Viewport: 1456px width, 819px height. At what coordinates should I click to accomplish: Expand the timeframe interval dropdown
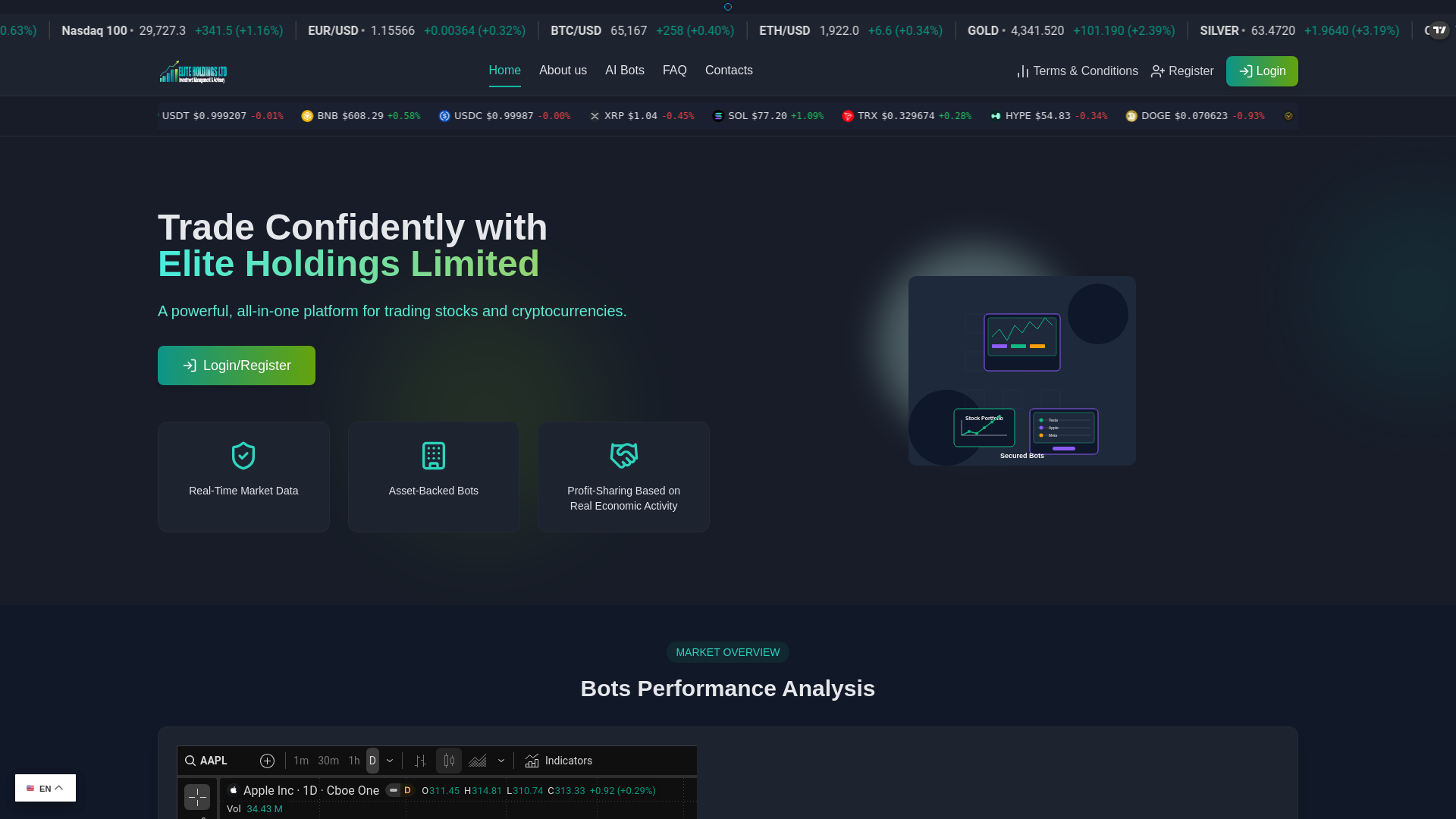[390, 761]
